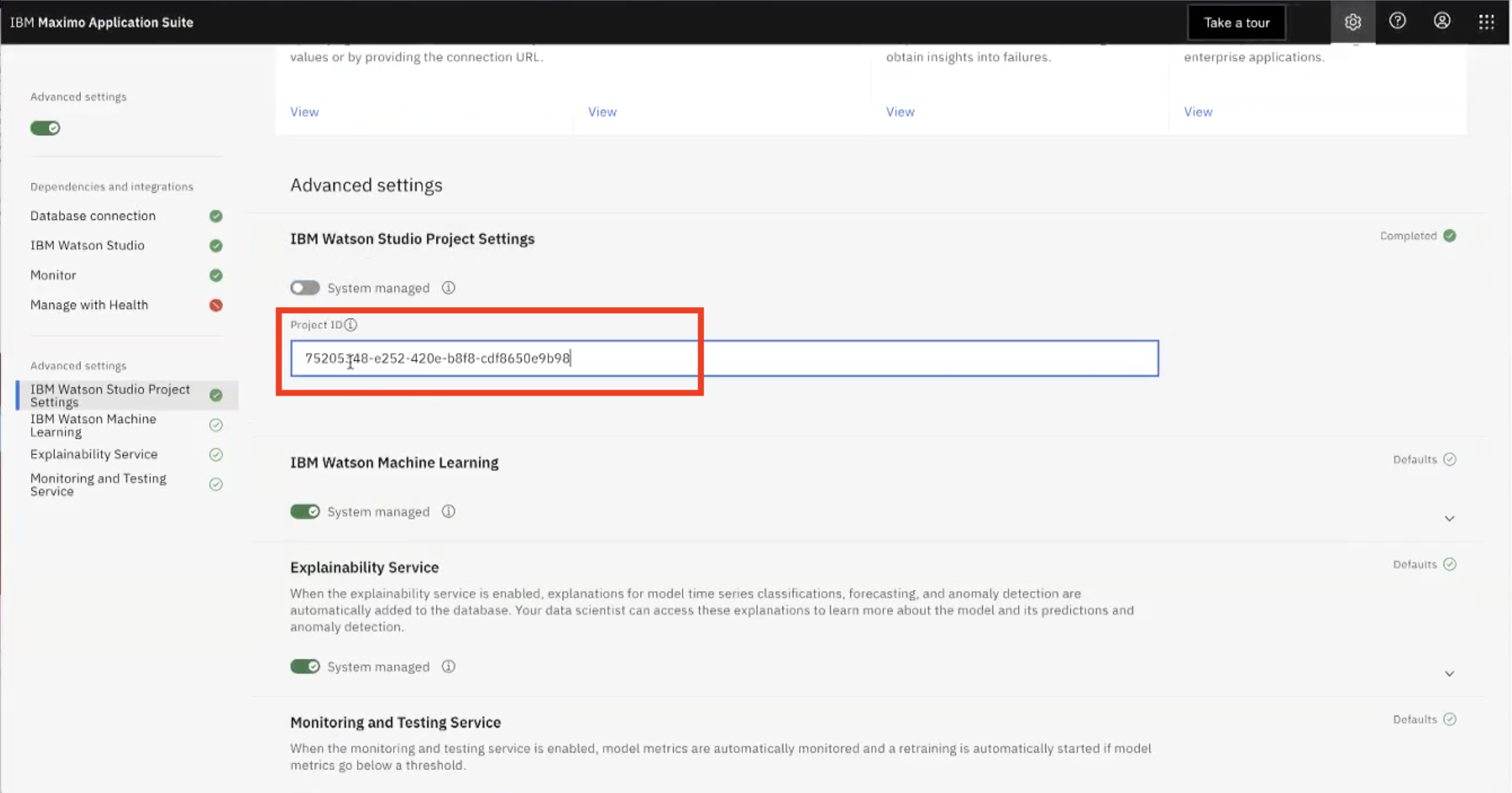The height and width of the screenshot is (793, 1512).
Task: Select Manage with Health in sidebar
Action: [x=89, y=305]
